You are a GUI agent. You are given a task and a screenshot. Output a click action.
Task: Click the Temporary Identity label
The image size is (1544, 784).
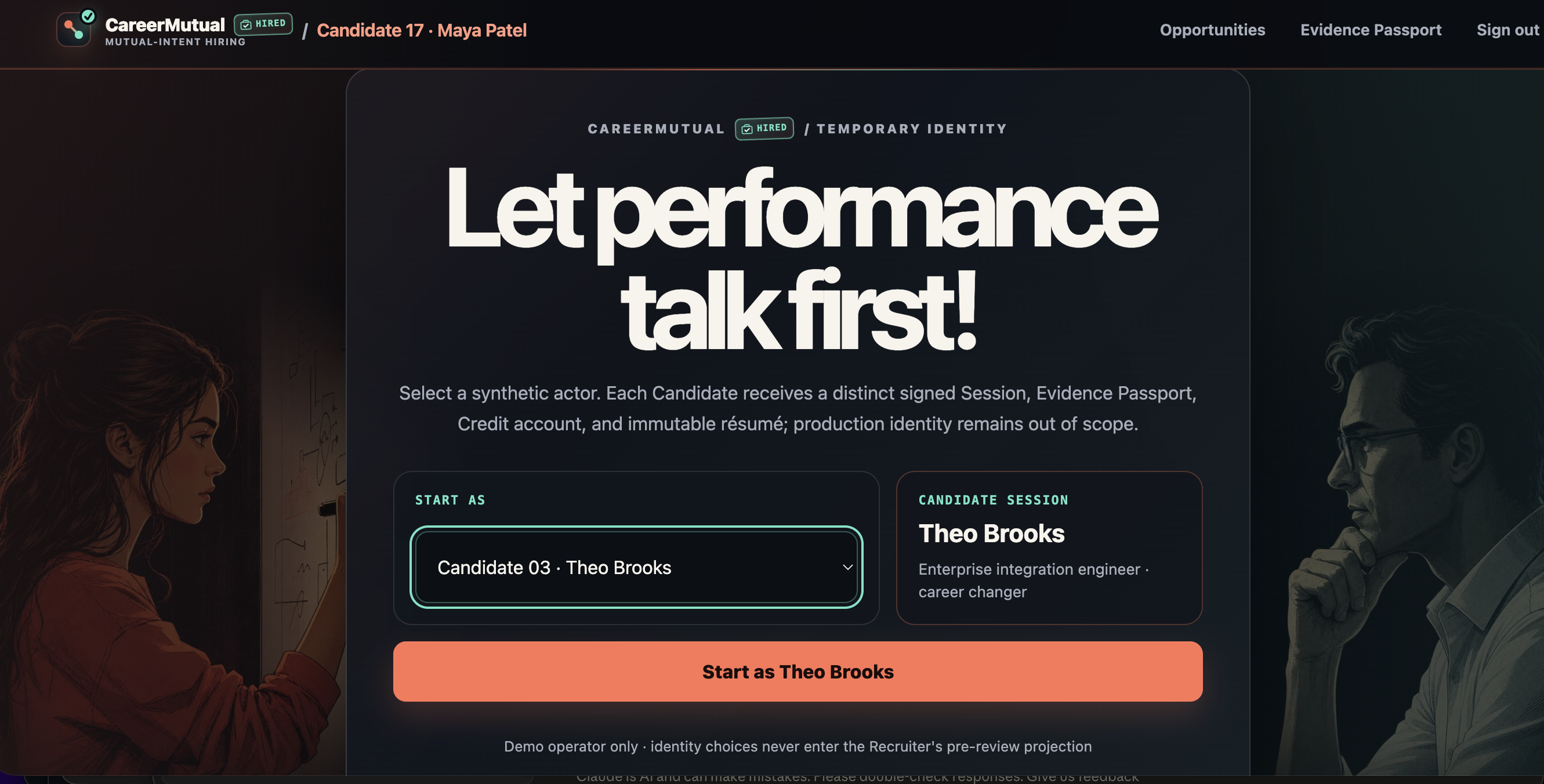[912, 129]
